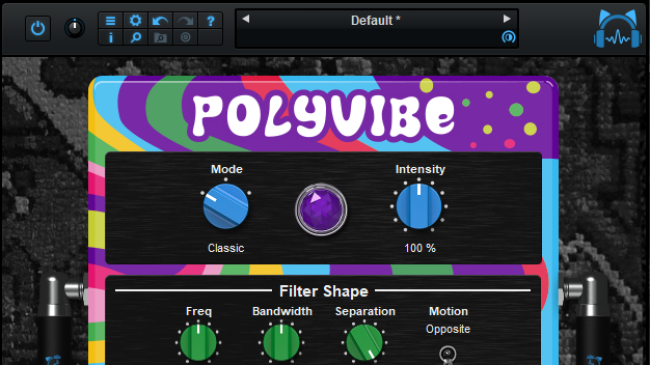Viewport: 650px width, 365px height.
Task: Adjust the small black gain knob
Action: [x=75, y=28]
